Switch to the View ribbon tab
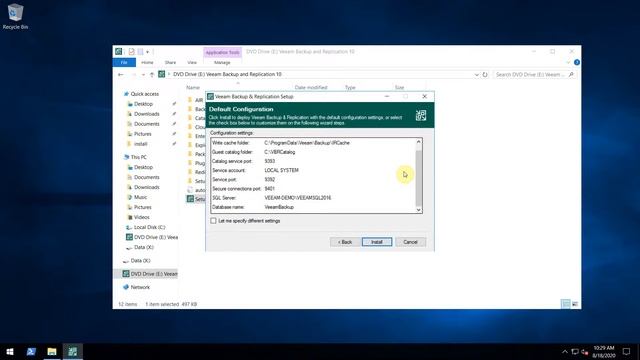 [x=192, y=62]
